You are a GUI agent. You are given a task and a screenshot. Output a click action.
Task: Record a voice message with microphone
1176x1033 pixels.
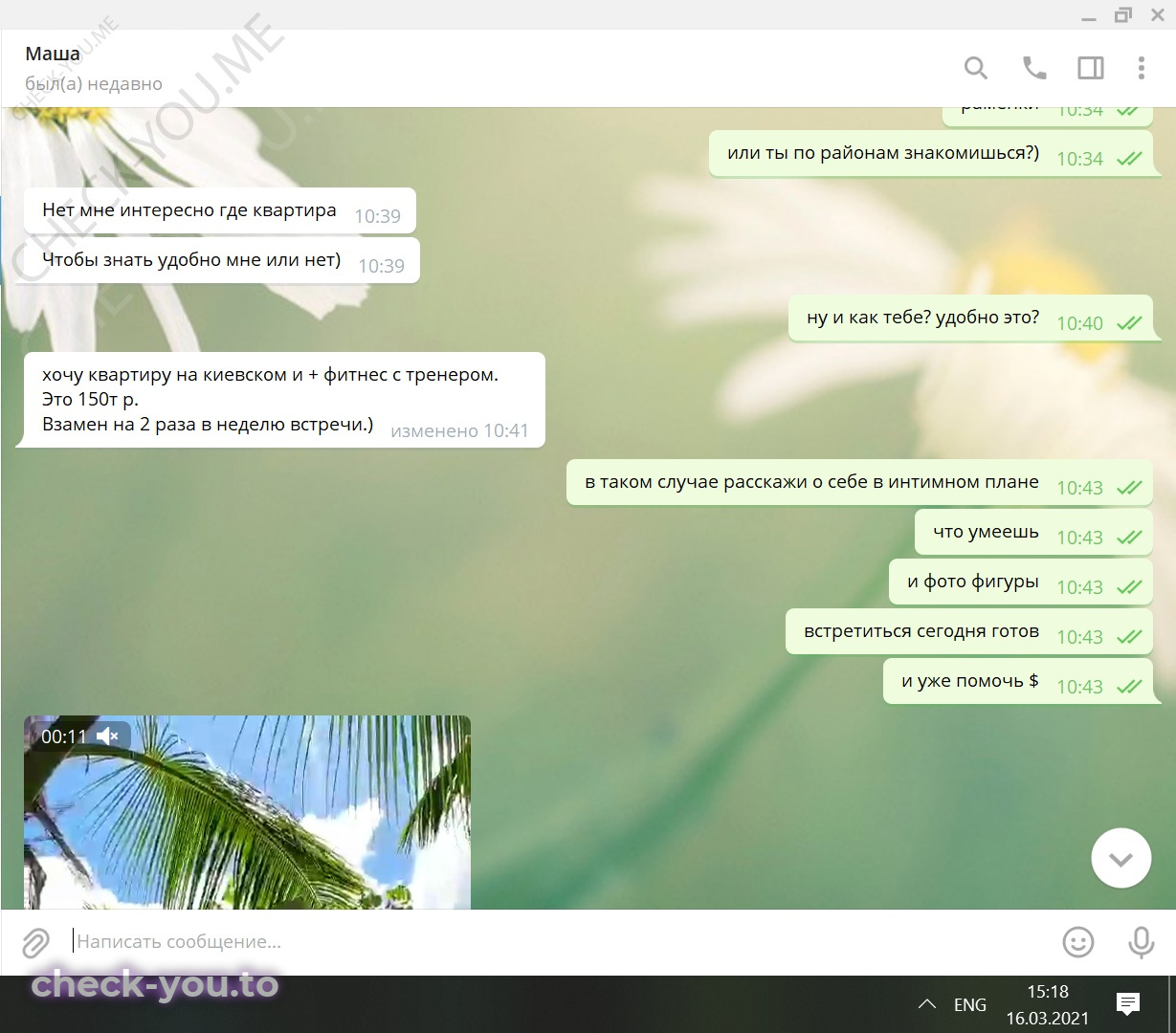1141,942
